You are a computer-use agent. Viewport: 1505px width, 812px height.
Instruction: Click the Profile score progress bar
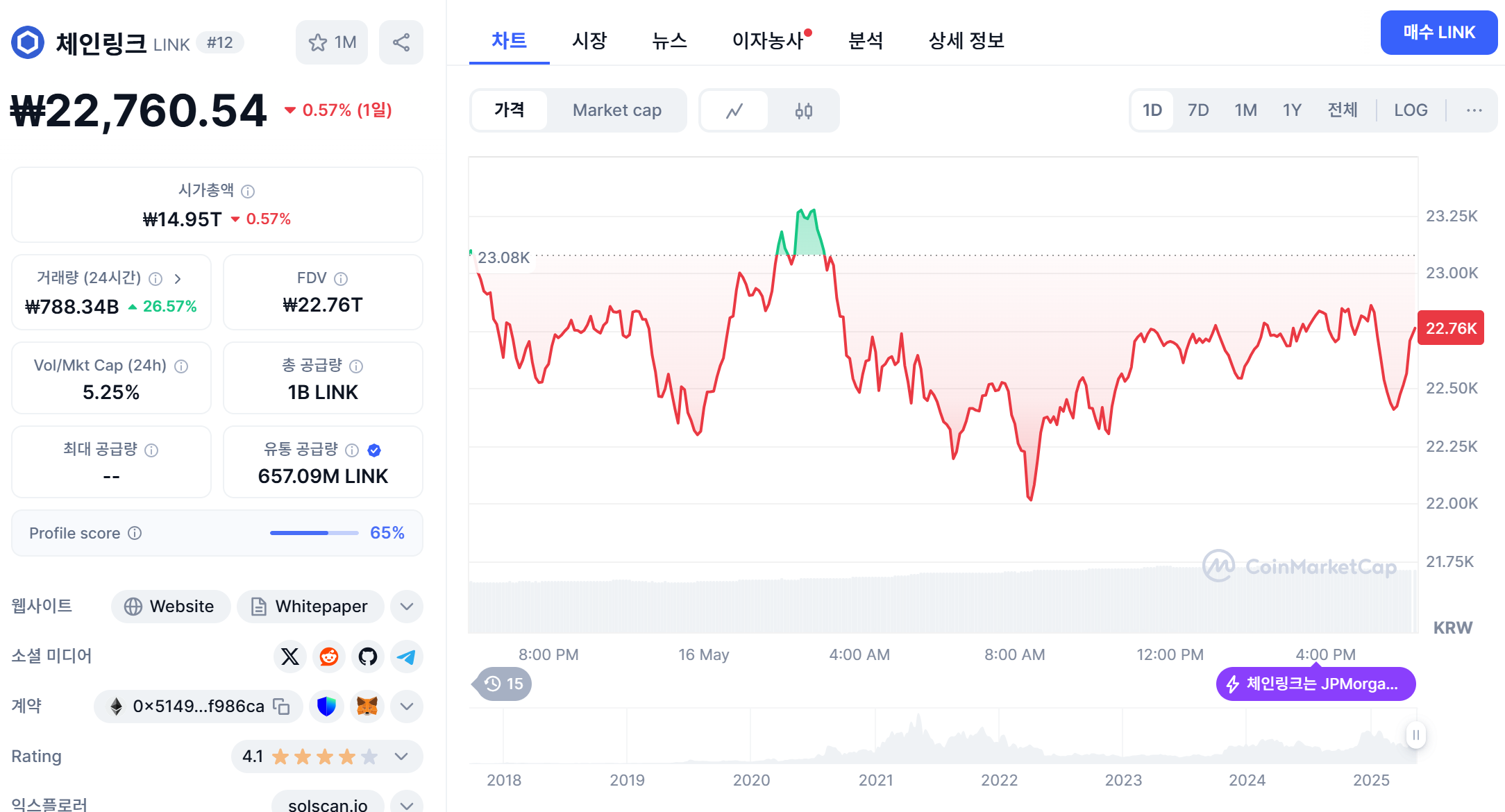pyautogui.click(x=313, y=532)
